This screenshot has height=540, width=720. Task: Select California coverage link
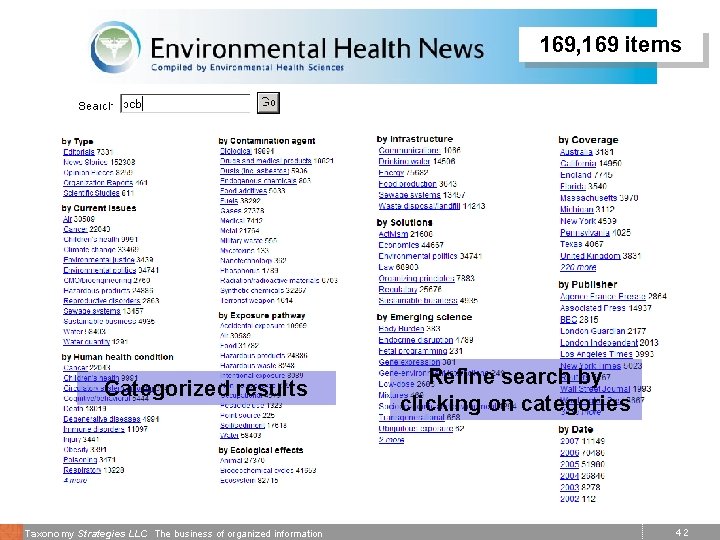point(578,163)
